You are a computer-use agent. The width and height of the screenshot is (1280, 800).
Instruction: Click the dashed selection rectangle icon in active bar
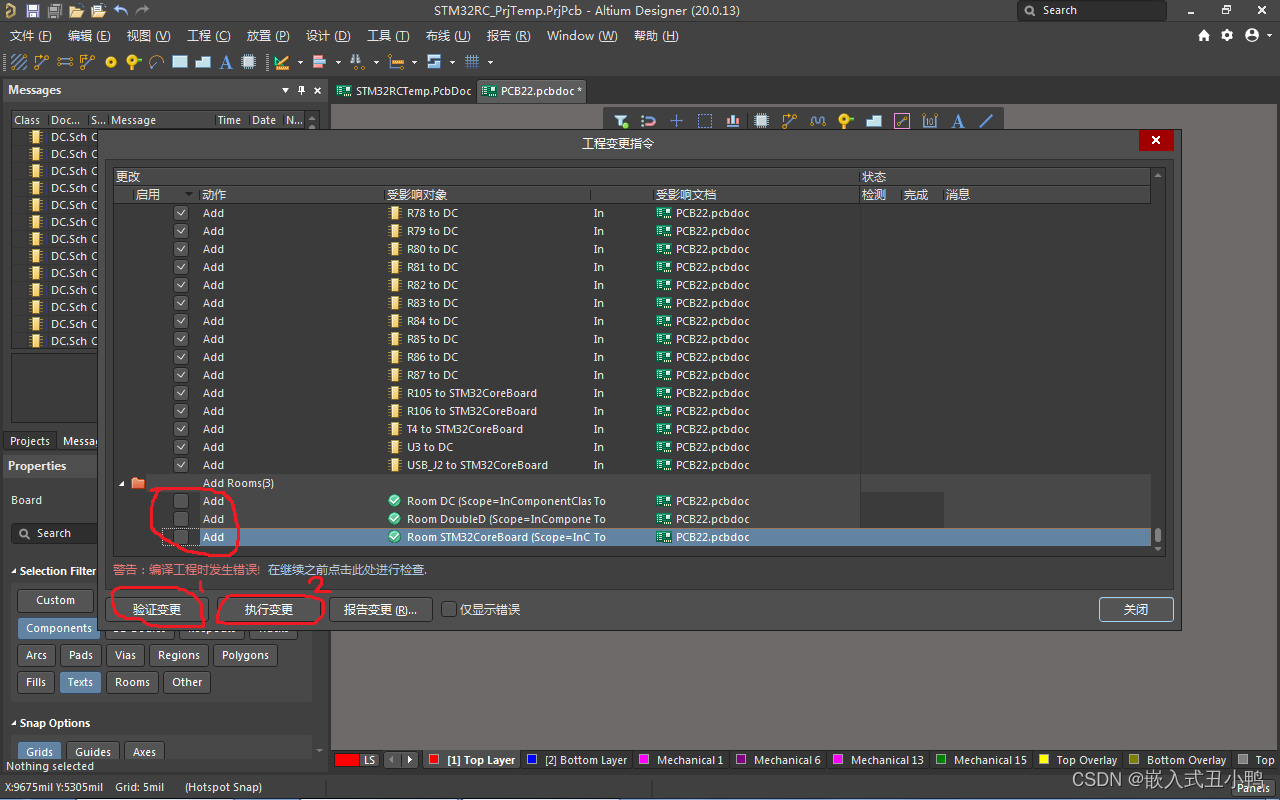[x=705, y=121]
